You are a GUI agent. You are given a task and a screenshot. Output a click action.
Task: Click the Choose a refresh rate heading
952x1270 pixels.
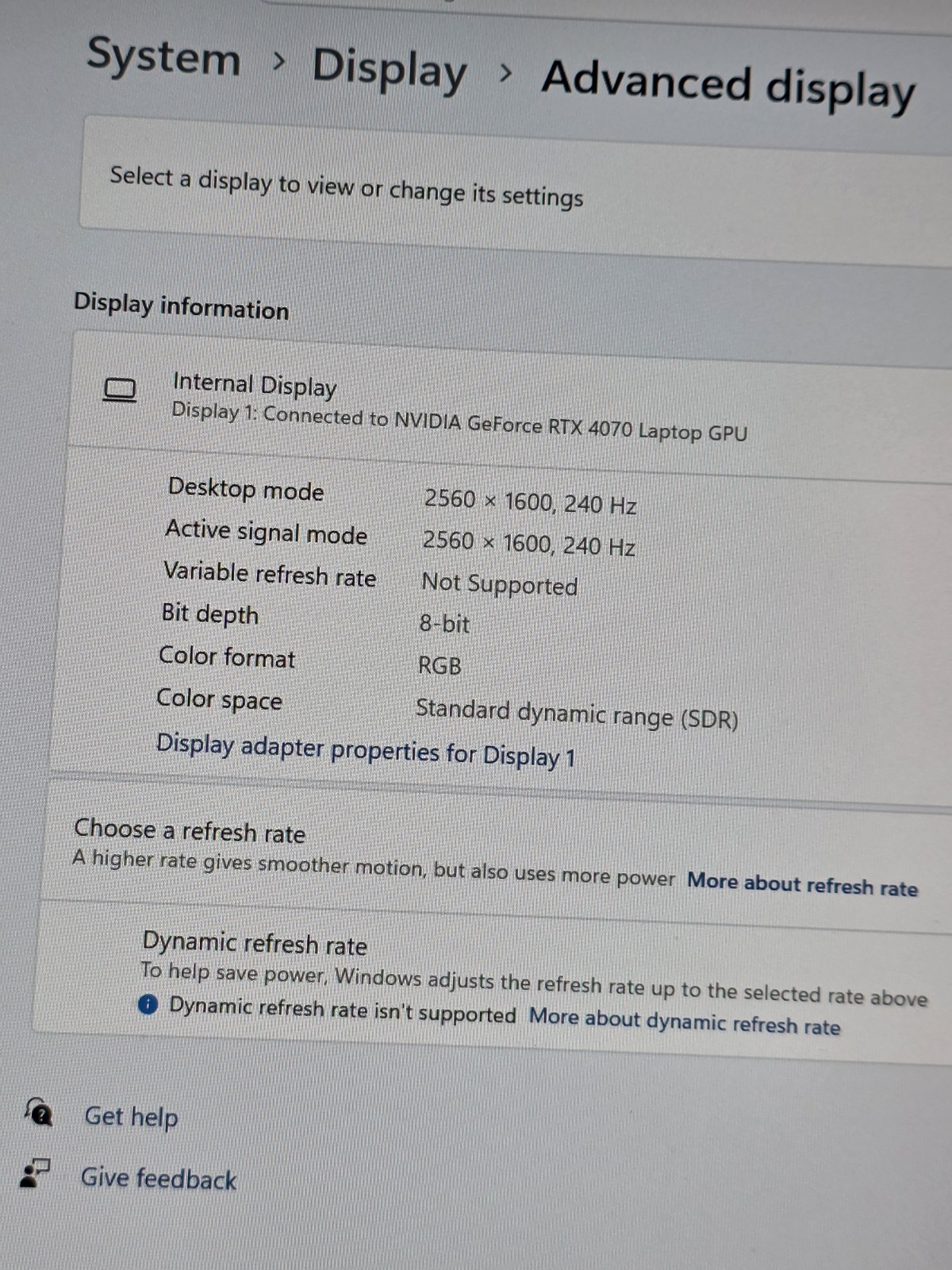click(190, 831)
